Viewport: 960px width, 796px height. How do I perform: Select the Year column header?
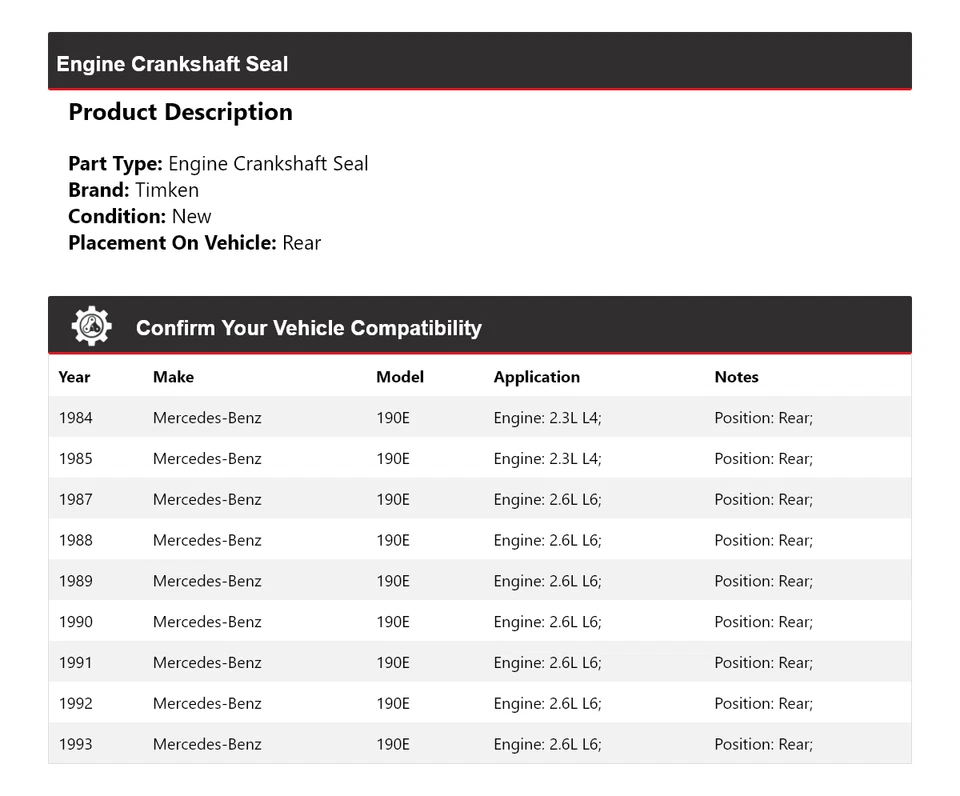[x=74, y=377]
